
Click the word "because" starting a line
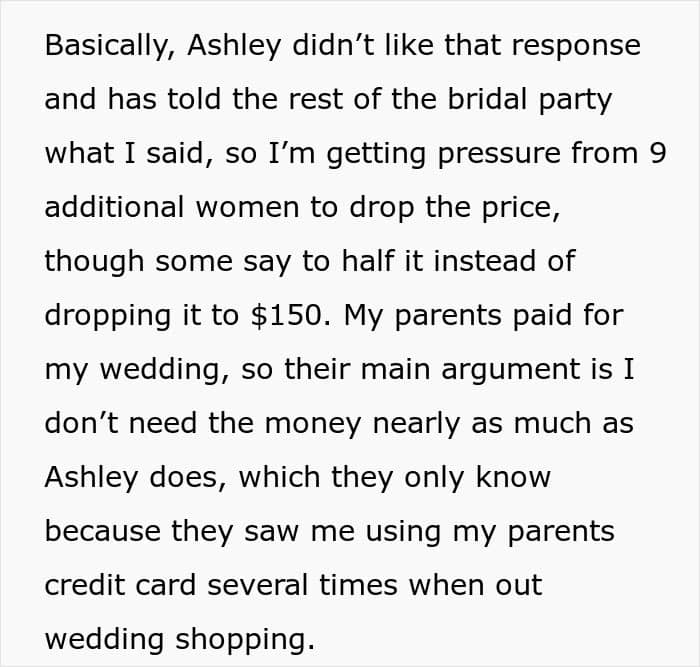click(x=102, y=530)
